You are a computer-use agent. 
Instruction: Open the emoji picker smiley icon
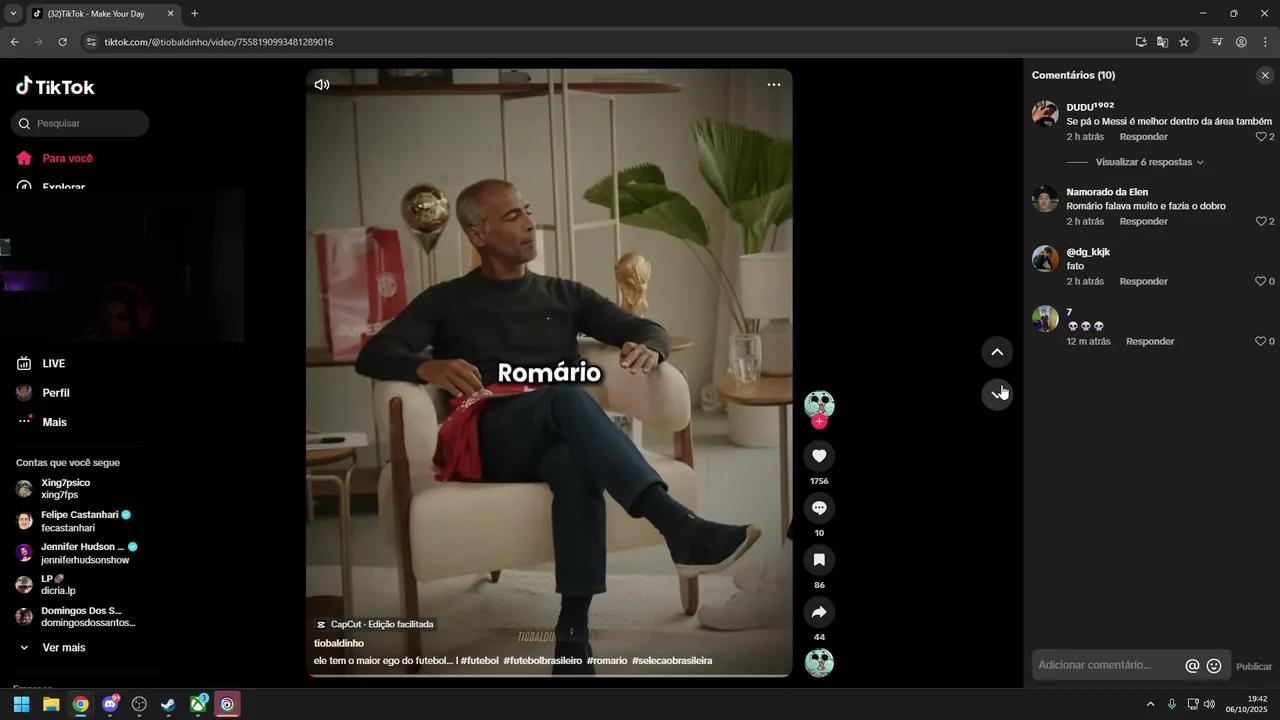pos(1214,666)
